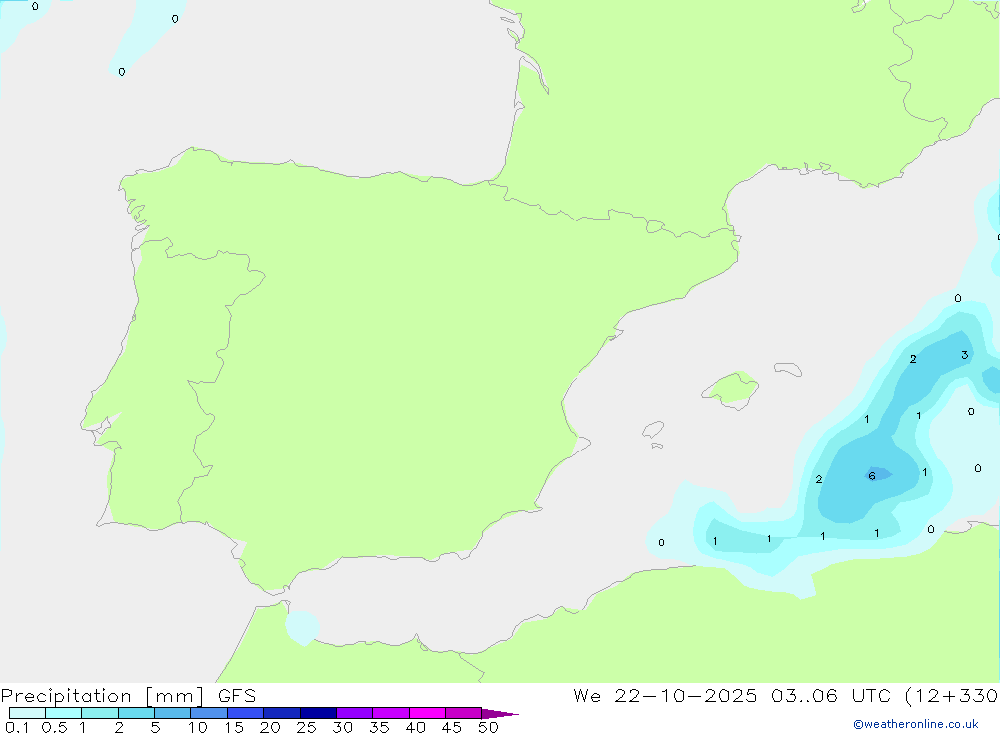The image size is (1000, 733).
Task: Click the date '22-10-2025' in the footer
Action: coord(686,696)
